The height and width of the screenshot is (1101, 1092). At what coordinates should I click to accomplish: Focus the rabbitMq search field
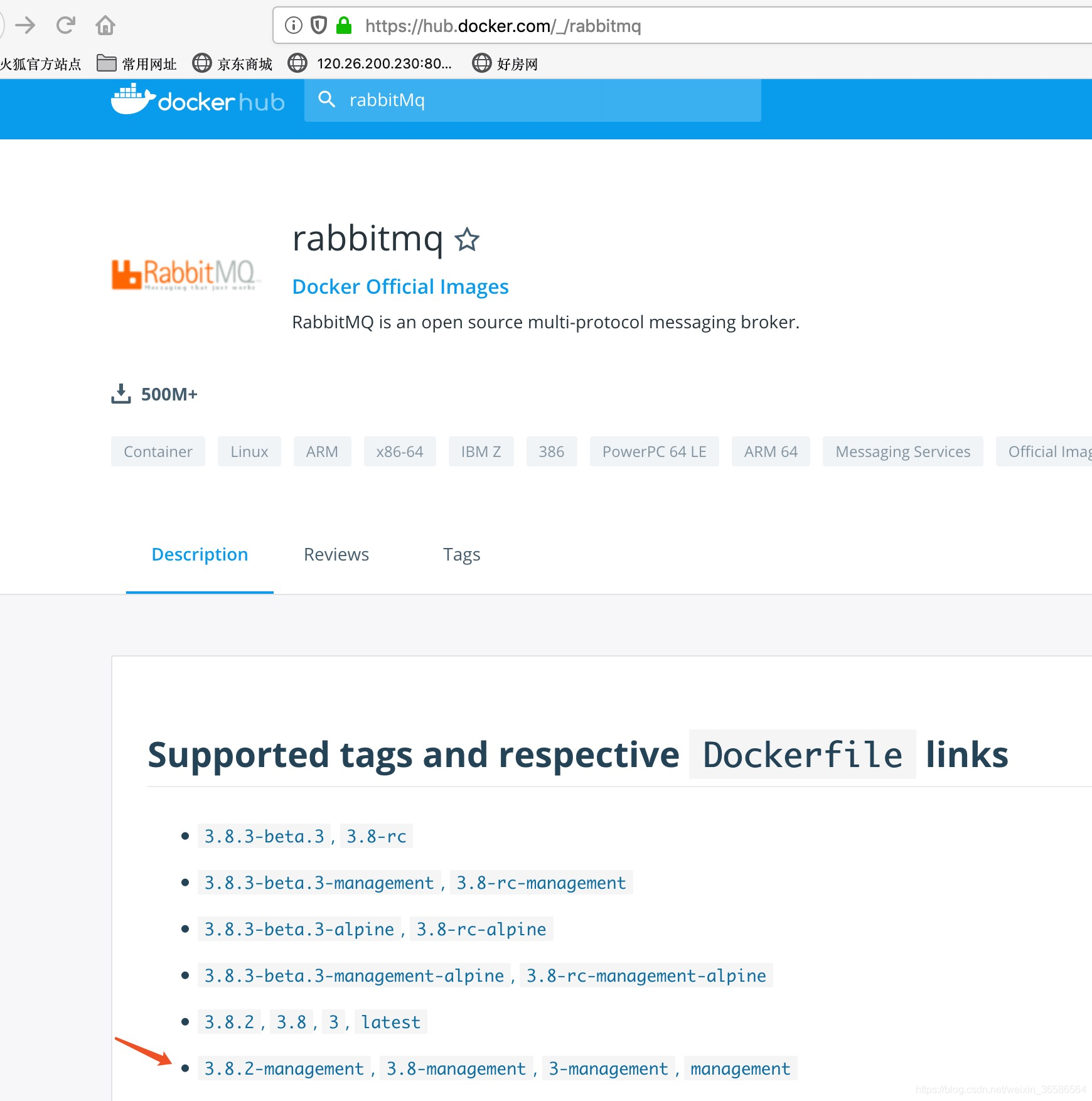[532, 100]
